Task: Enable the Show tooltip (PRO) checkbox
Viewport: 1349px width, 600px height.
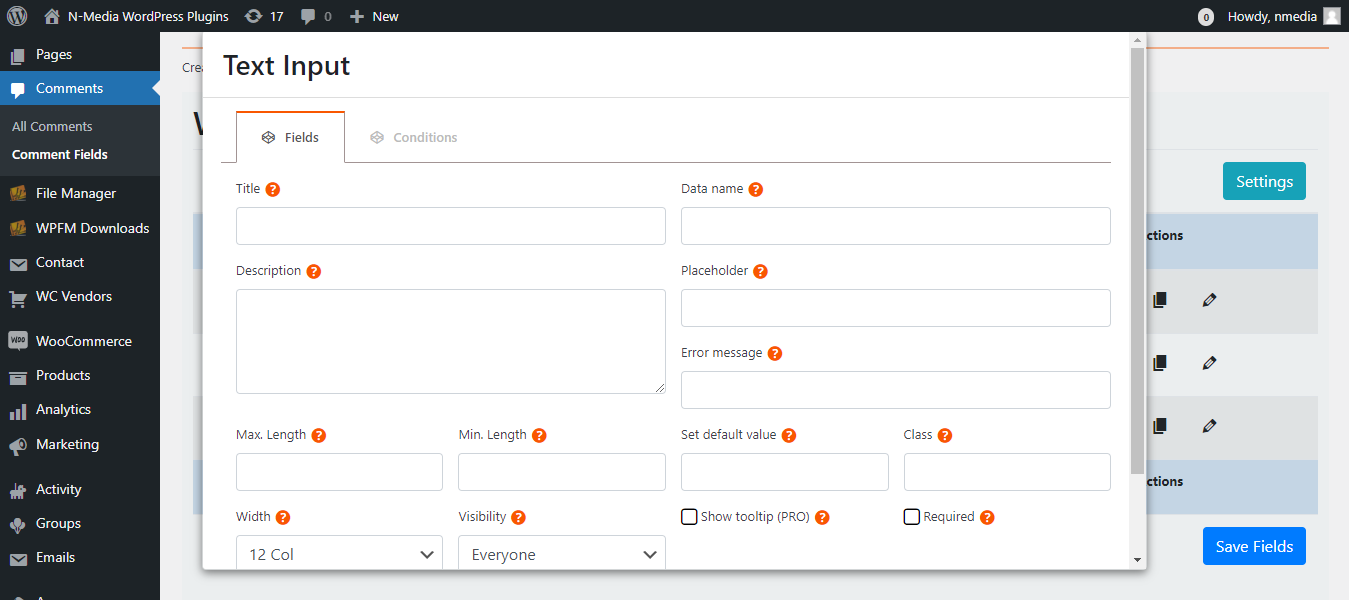Action: click(689, 517)
